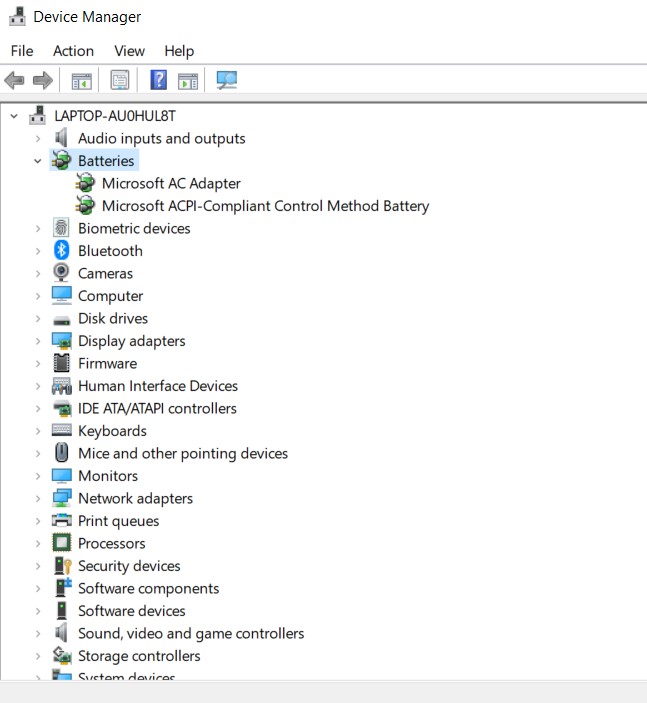Screen dimensions: 647x703
Task: Click the Monitors icon
Action: coord(61,476)
